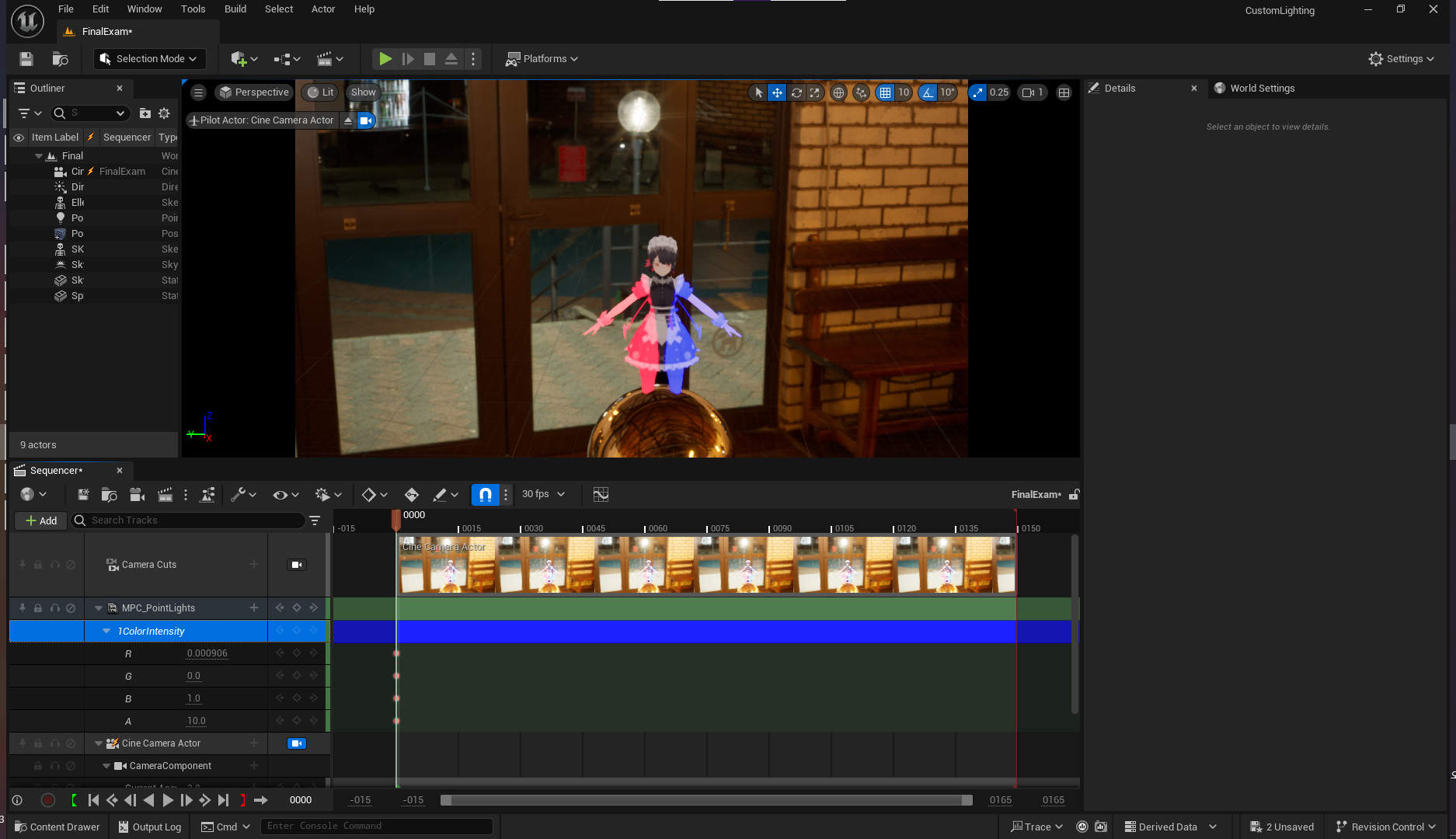Start Play in Editor
Image resolution: width=1456 pixels, height=839 pixels.
click(x=385, y=59)
